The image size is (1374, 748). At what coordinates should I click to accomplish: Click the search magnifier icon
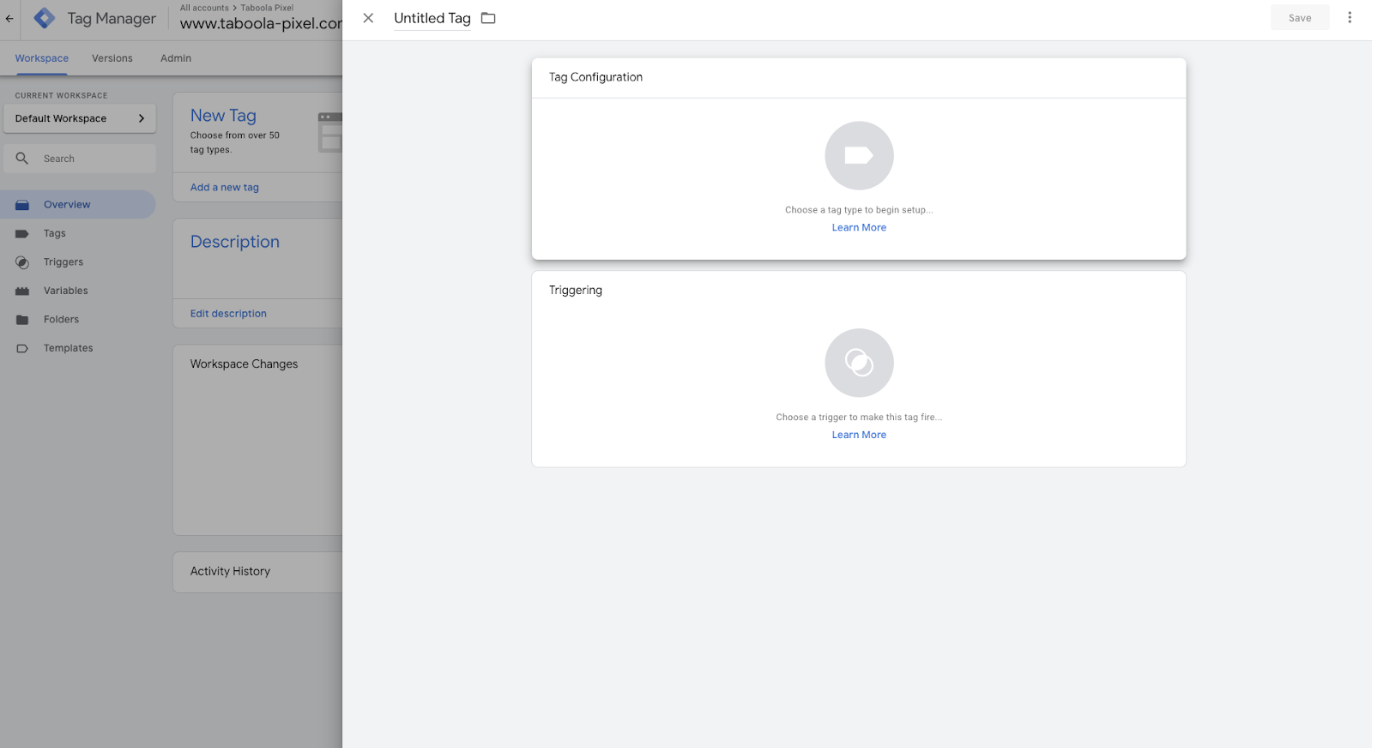tap(22, 158)
